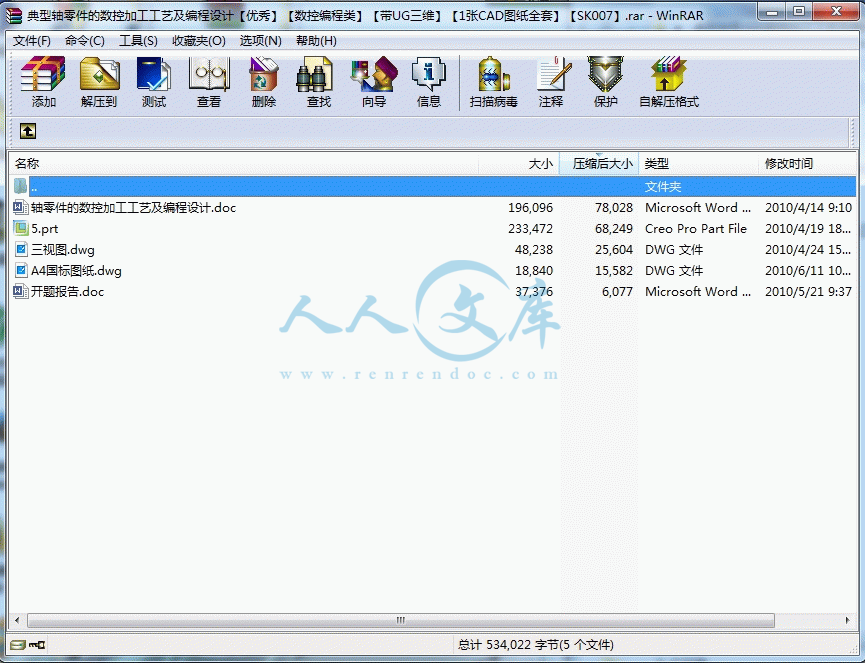Click the horizontal scrollbar thumb

coord(401,620)
